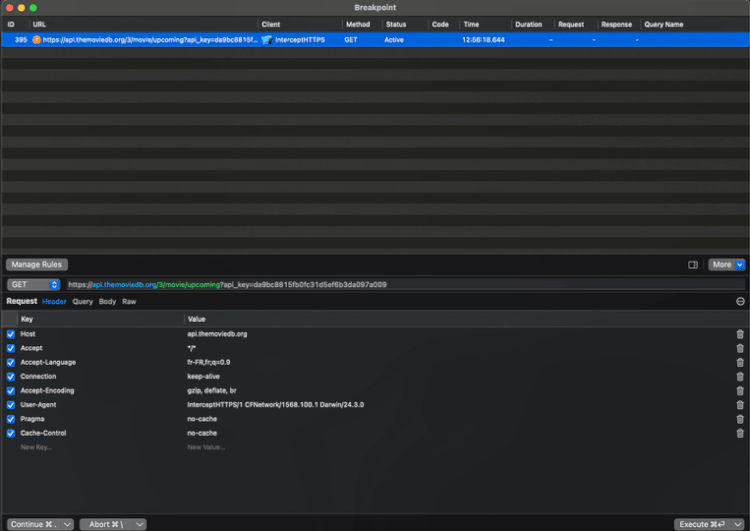Click the Pragma no-cache value
750x531 pixels.
pos(202,419)
